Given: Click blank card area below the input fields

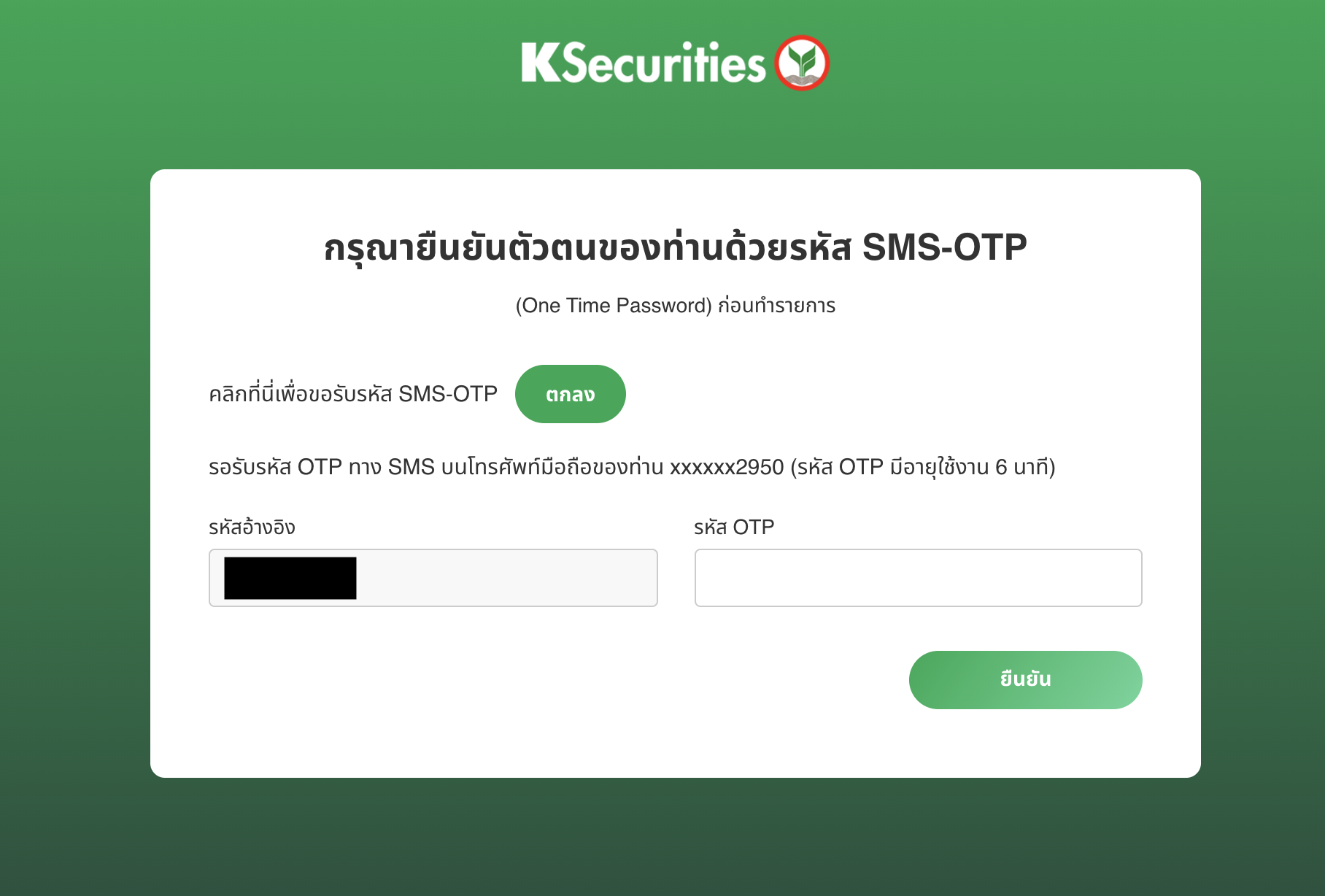Looking at the screenshot, I should tap(511, 686).
